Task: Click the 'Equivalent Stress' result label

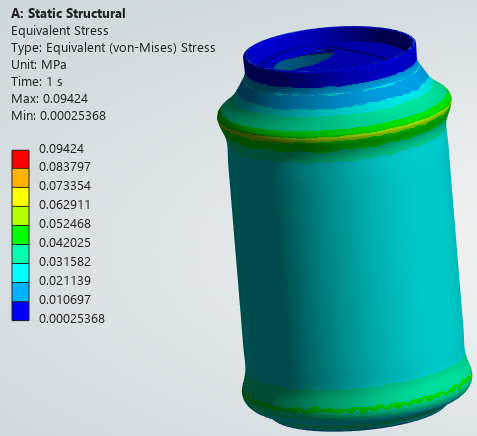Action: pyautogui.click(x=60, y=31)
